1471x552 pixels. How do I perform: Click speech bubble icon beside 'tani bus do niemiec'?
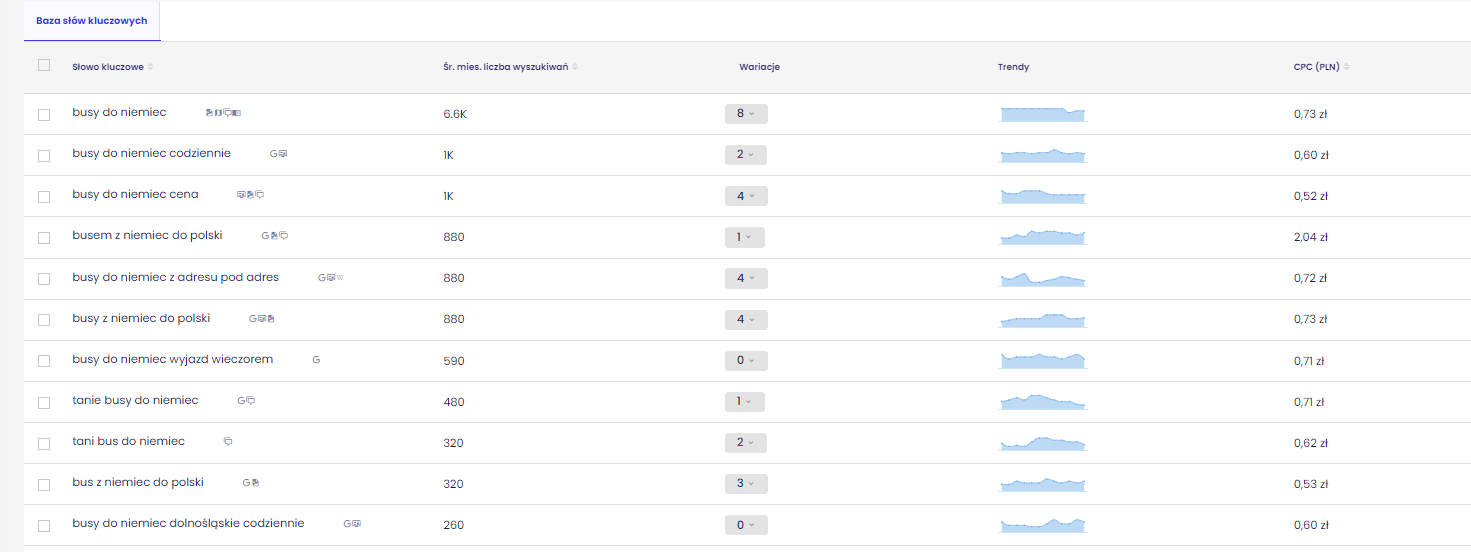228,442
